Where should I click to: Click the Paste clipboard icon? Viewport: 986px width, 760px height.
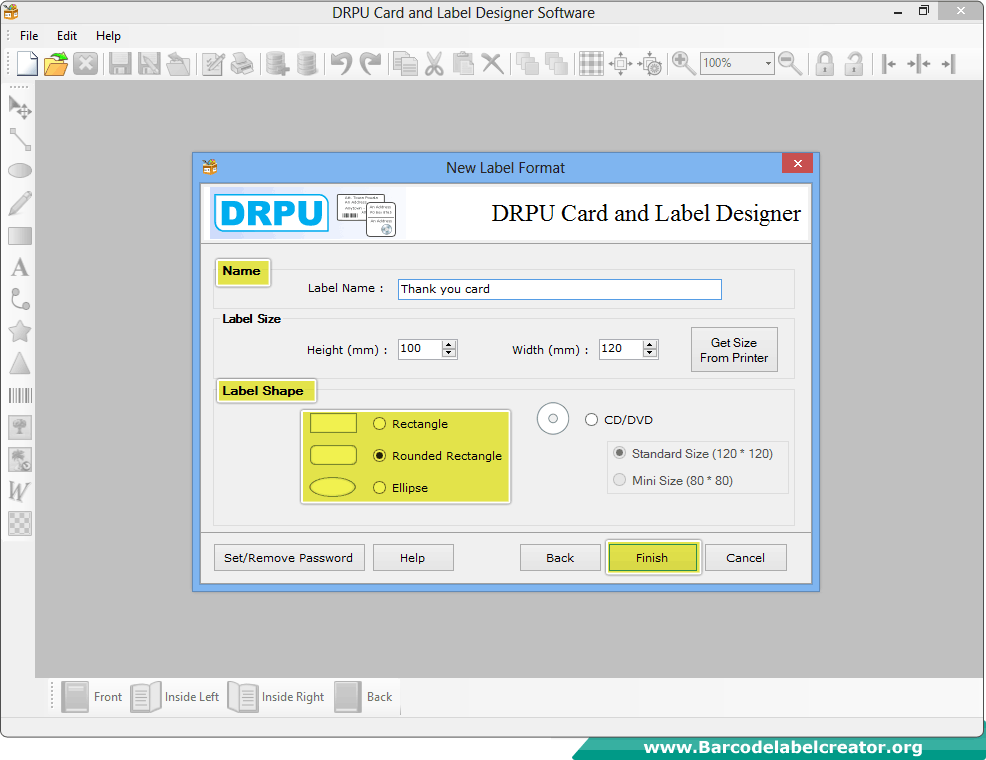pyautogui.click(x=463, y=63)
